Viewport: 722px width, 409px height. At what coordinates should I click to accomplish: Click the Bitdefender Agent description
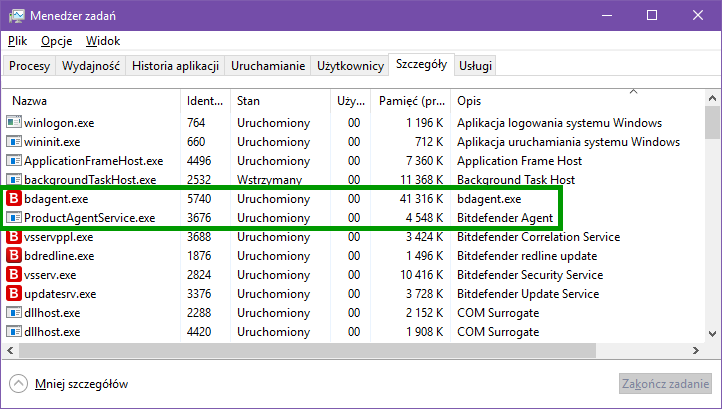click(x=505, y=218)
